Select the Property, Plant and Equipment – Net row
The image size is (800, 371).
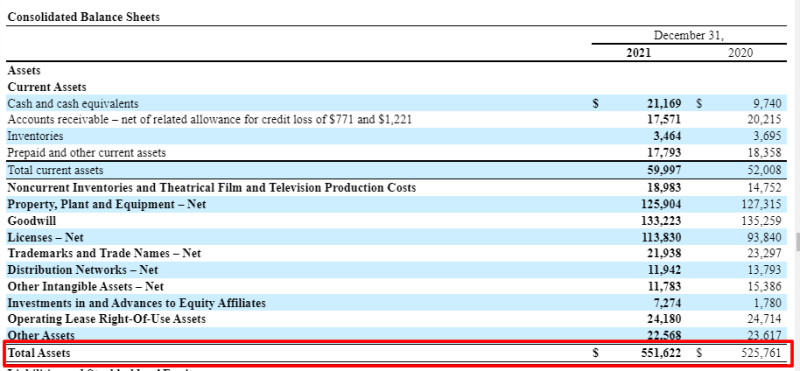click(396, 205)
